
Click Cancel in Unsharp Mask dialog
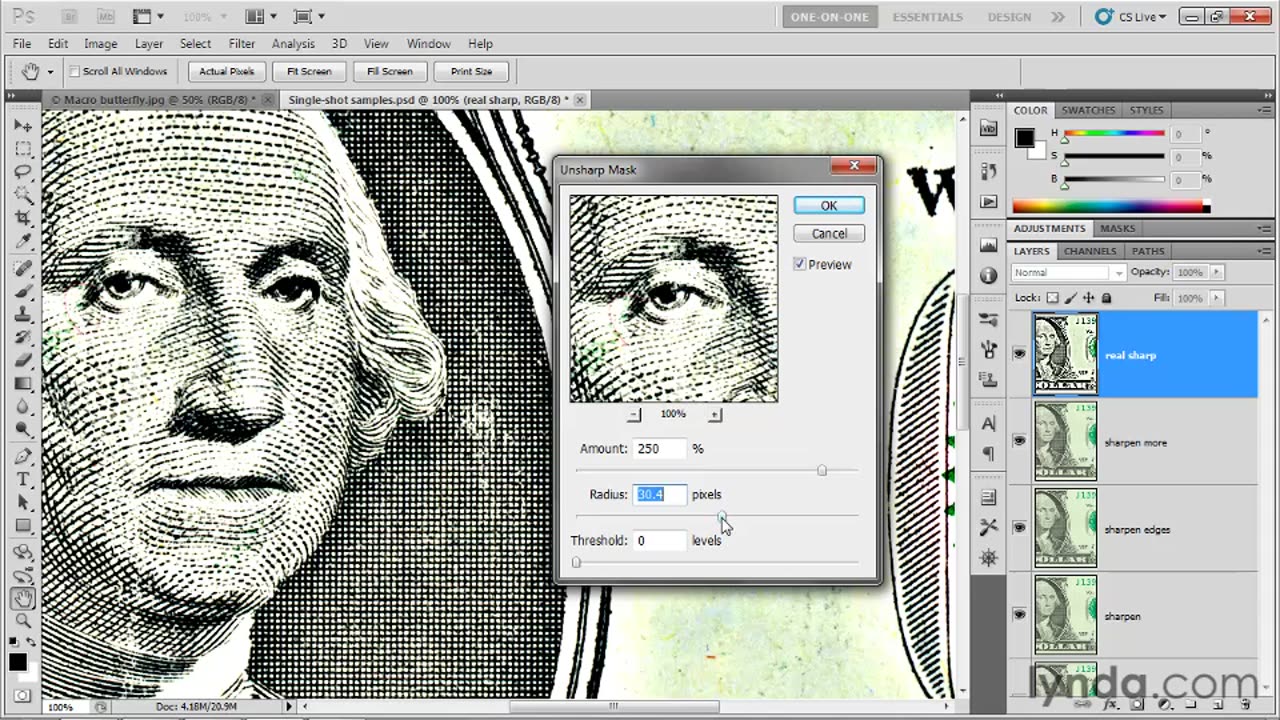(829, 233)
